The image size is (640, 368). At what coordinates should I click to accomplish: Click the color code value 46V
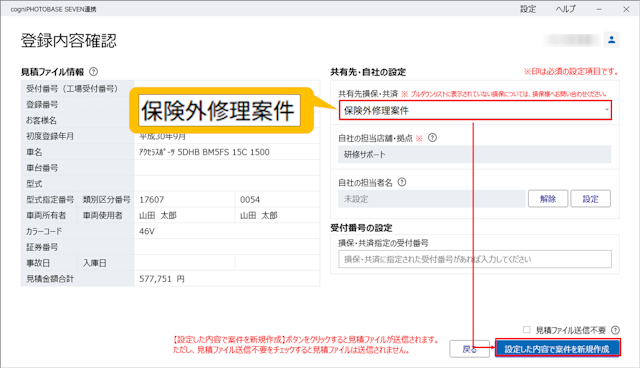click(147, 231)
